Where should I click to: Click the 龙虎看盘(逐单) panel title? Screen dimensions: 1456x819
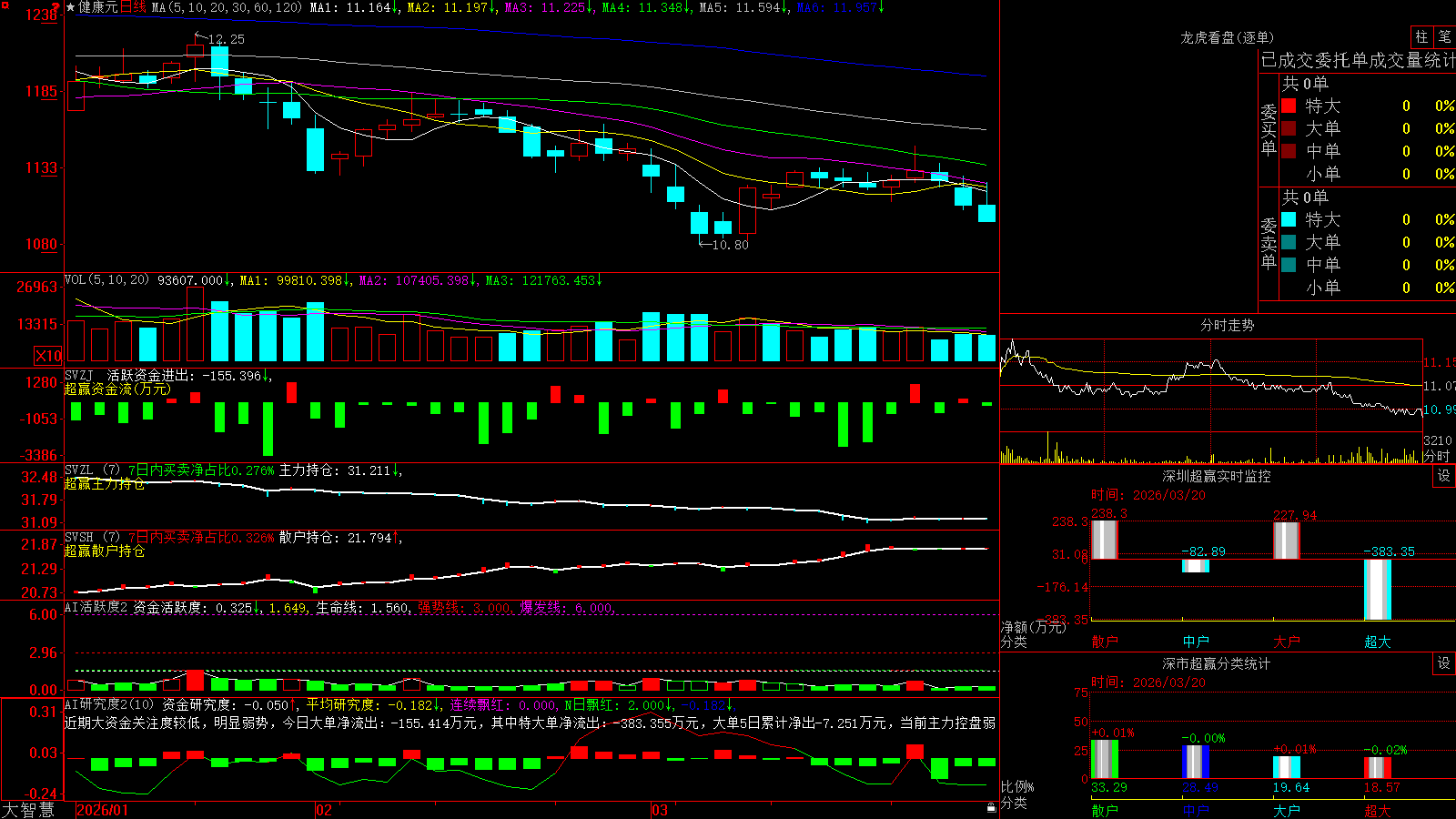pos(1227,37)
